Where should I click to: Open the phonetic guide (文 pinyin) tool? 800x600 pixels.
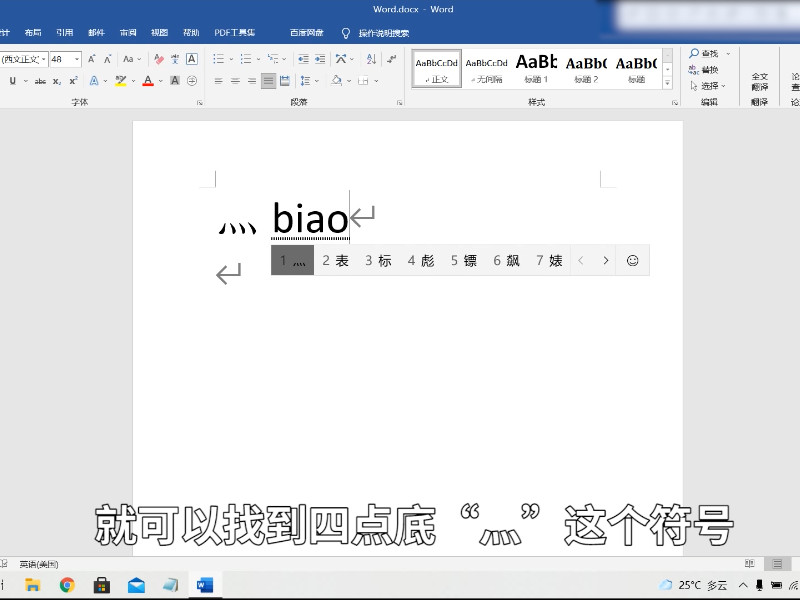(x=175, y=59)
